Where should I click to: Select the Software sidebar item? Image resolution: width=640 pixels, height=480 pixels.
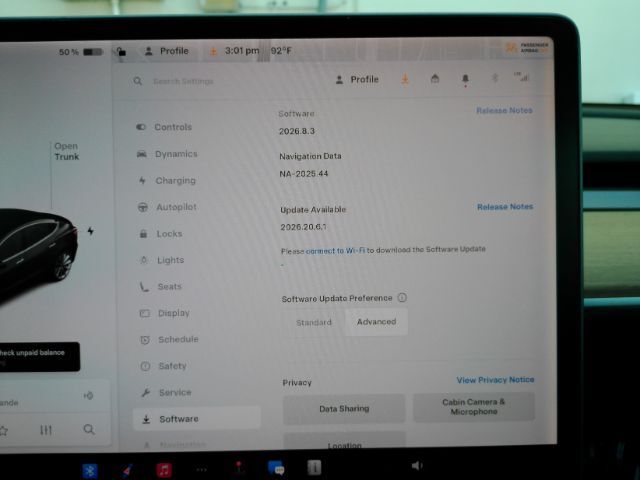click(197, 418)
